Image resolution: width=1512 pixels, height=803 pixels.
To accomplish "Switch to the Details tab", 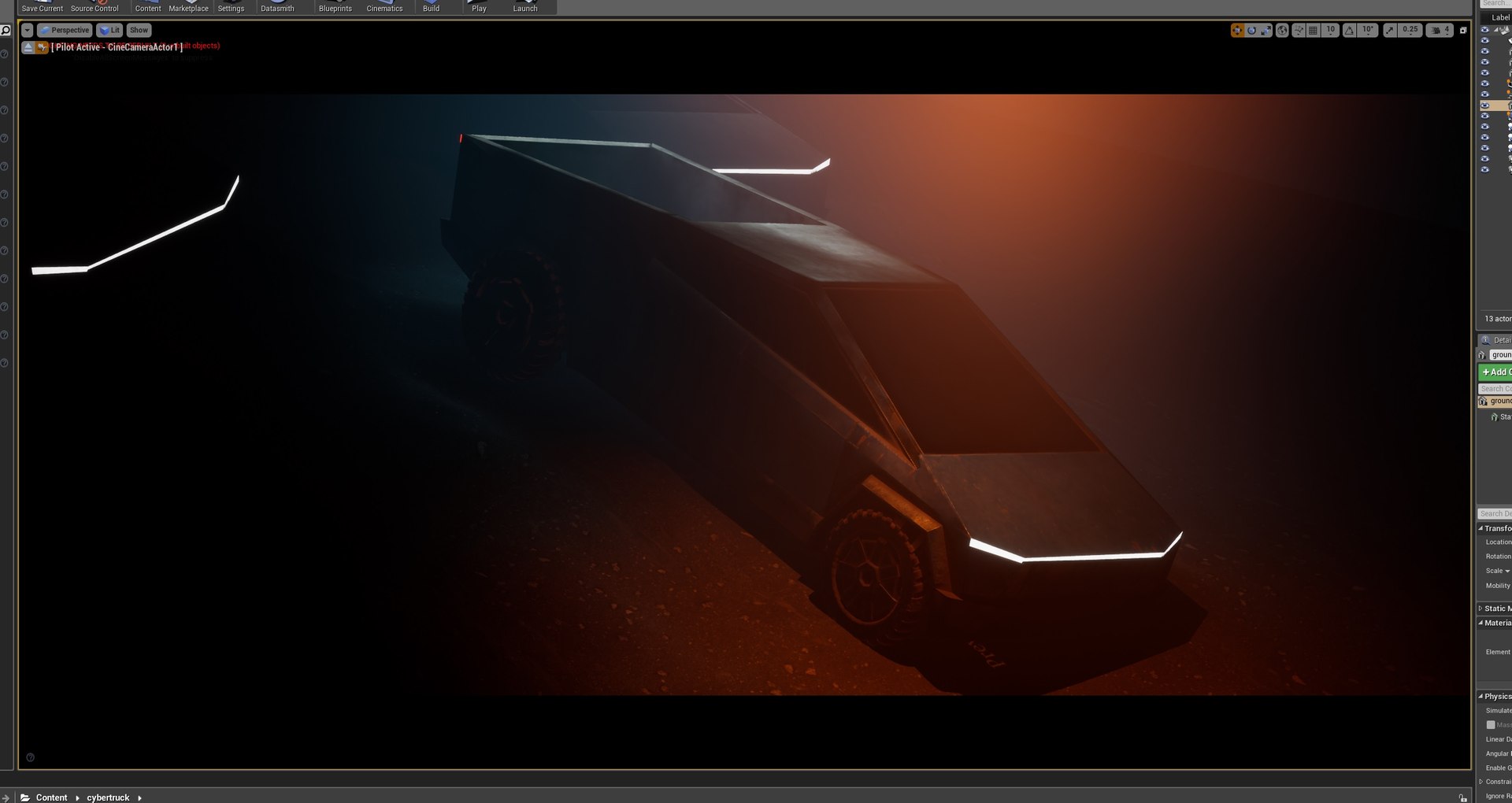I will pos(1495,340).
